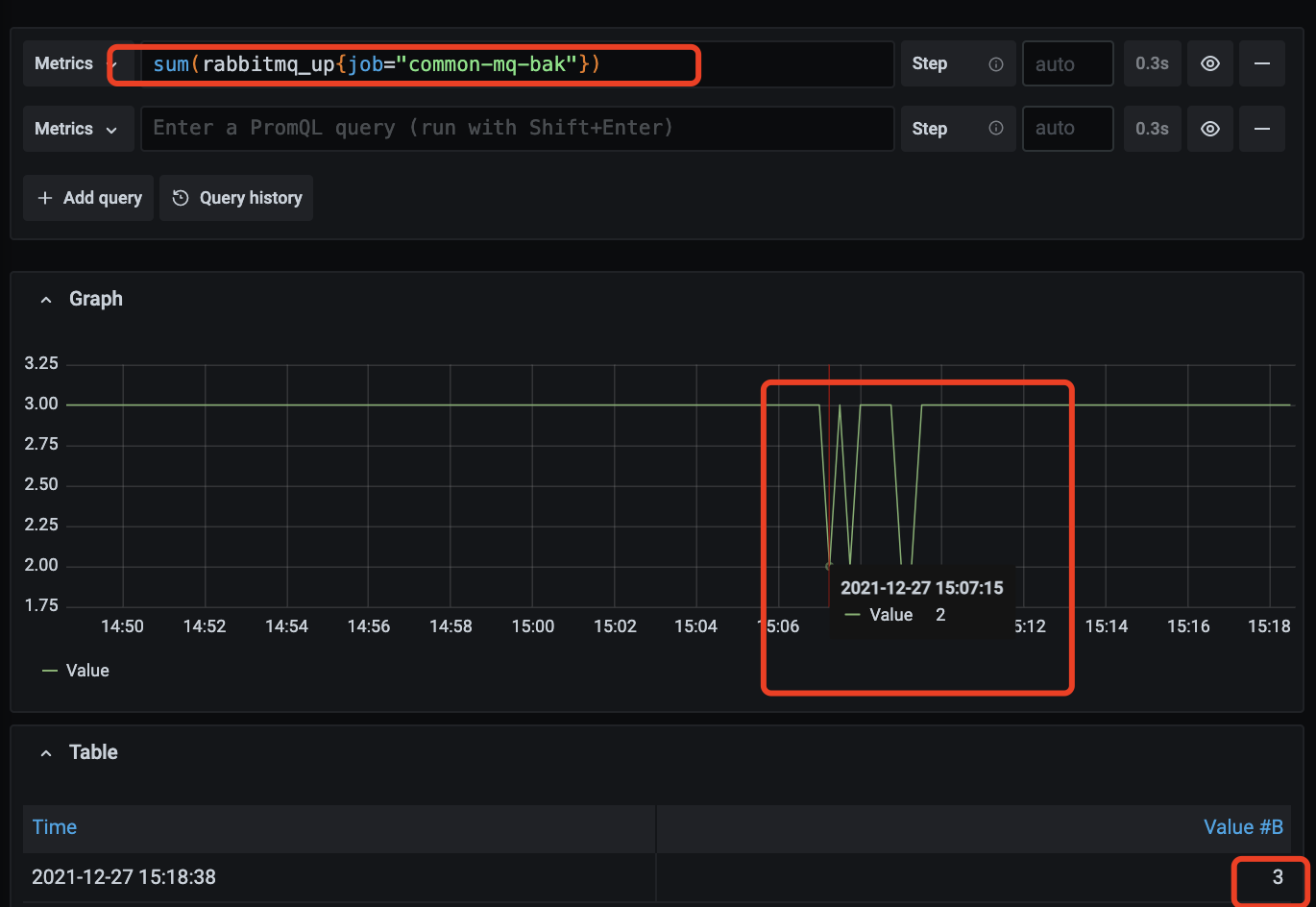1316x907 pixels.
Task: Toggle visibility of the first query
Action: 1210,63
